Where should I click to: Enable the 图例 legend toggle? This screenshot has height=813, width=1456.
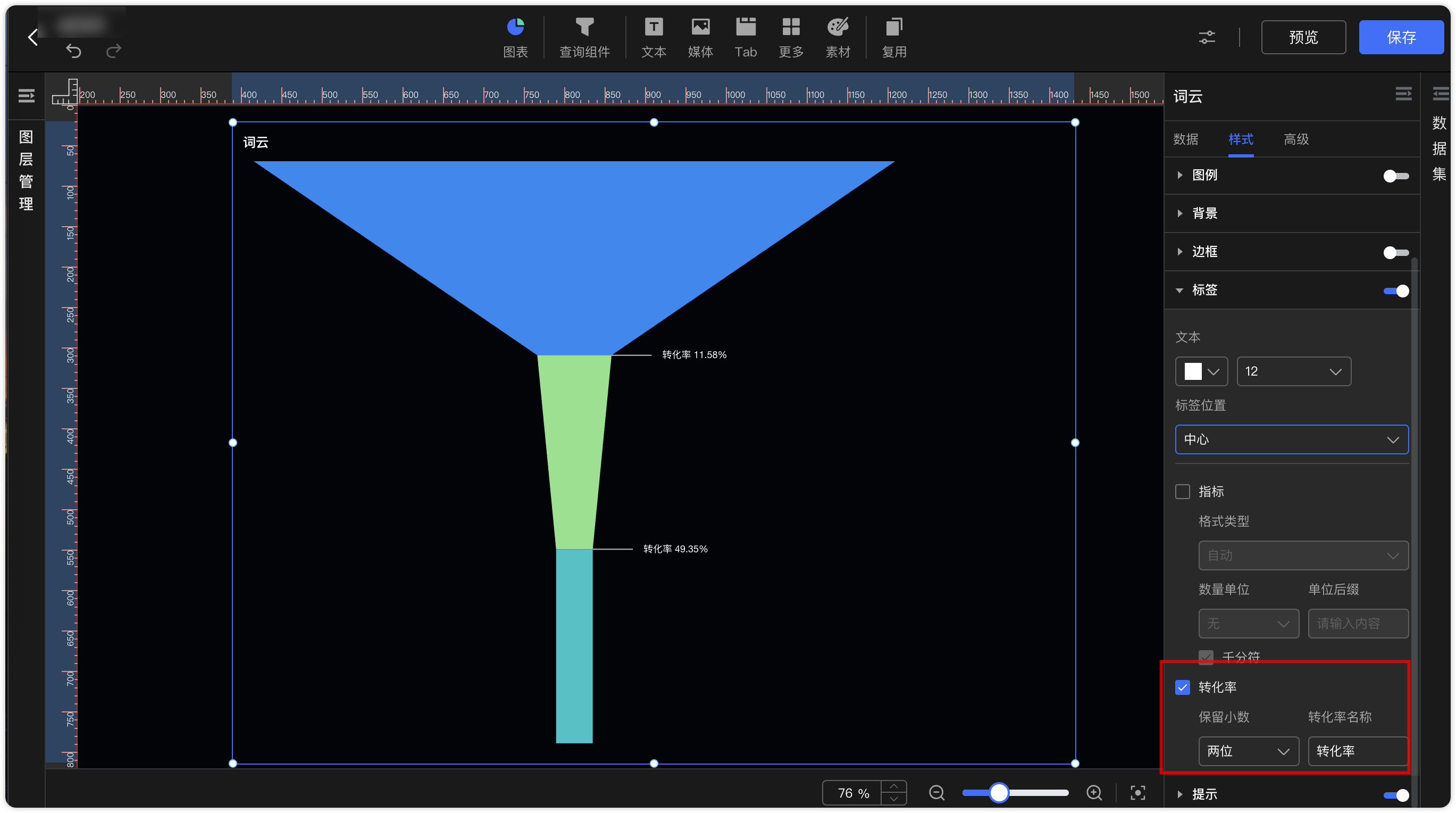coord(1395,176)
